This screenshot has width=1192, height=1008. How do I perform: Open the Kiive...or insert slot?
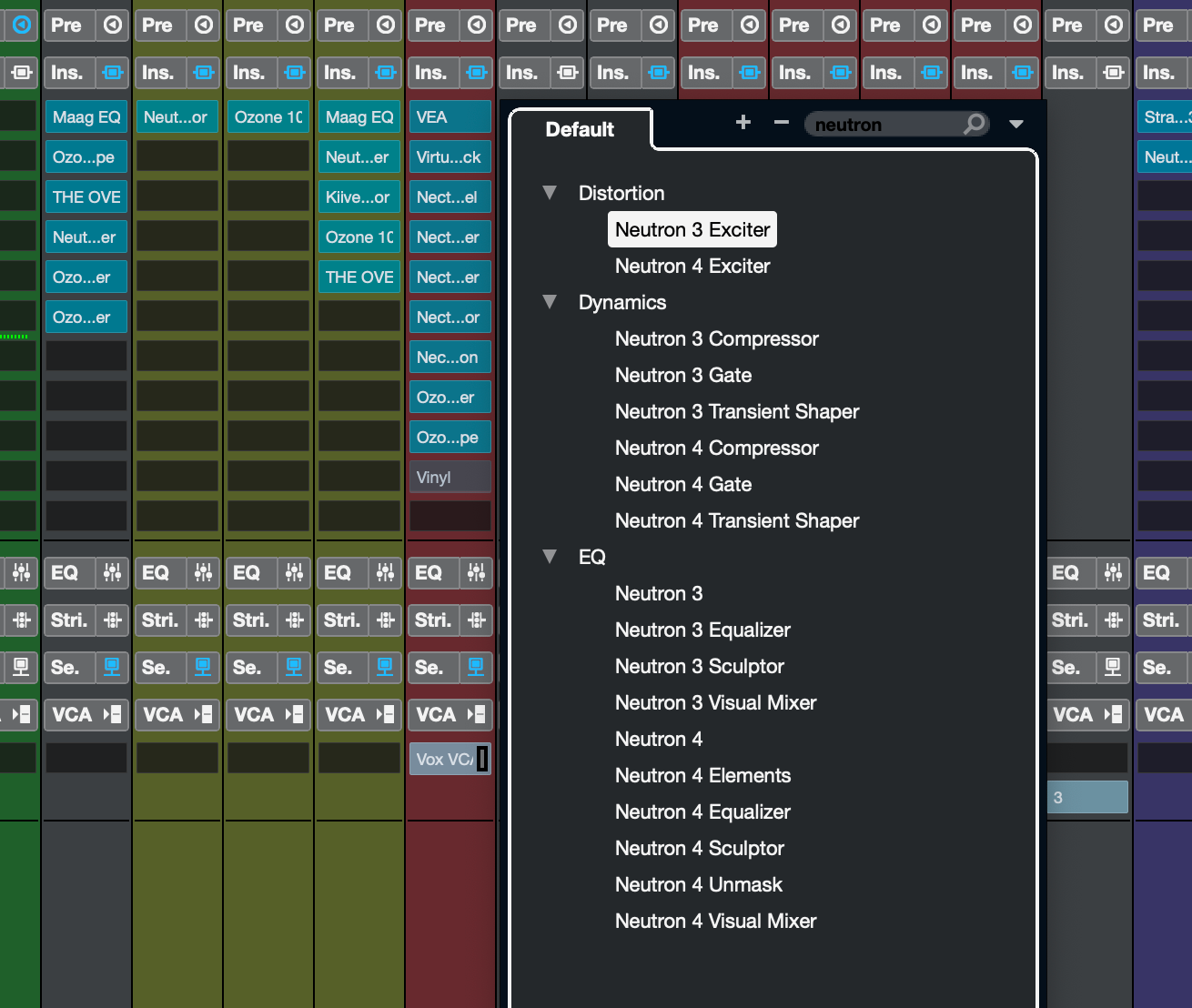point(359,197)
